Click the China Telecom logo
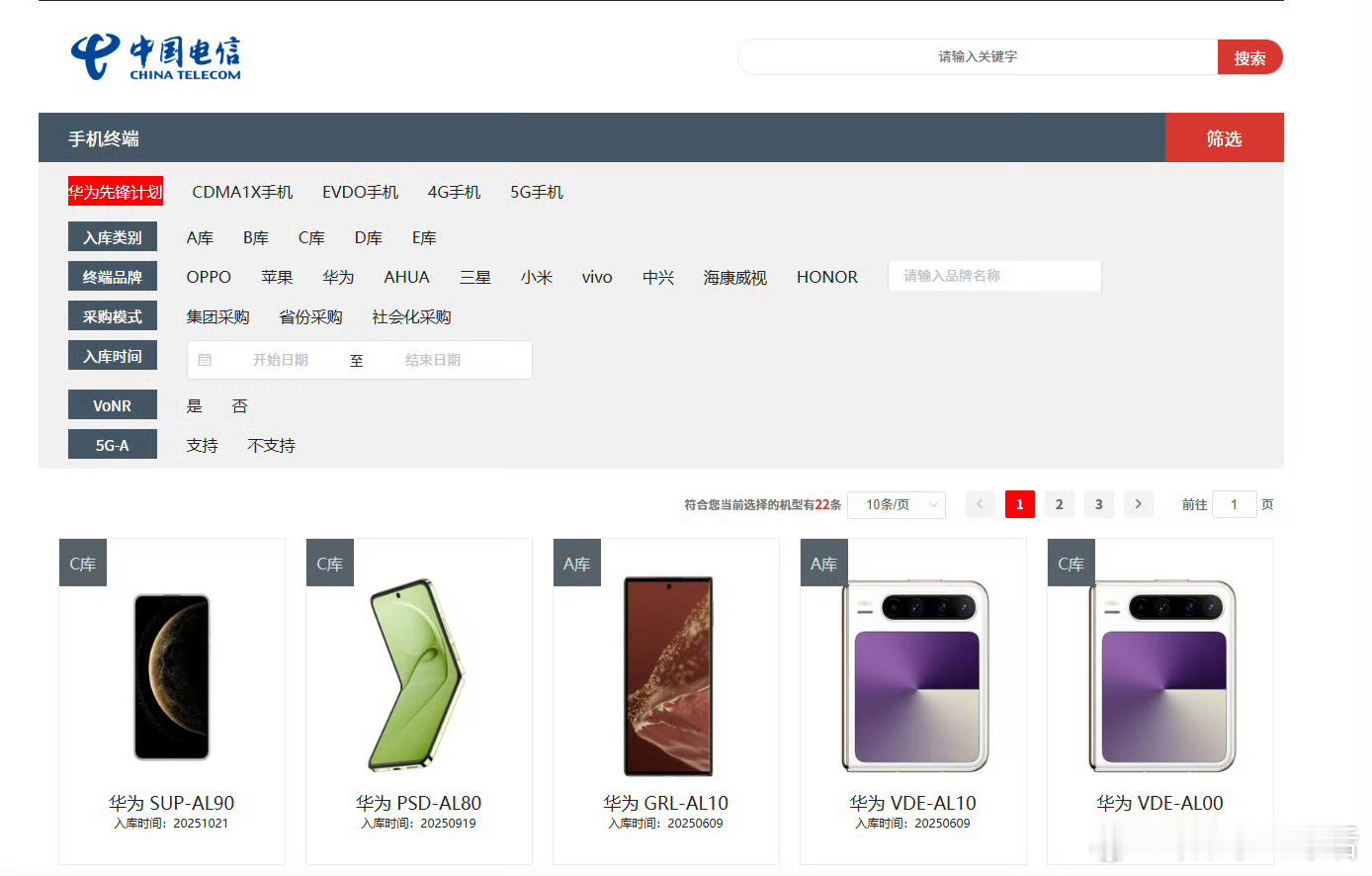The height and width of the screenshot is (876, 1372). click(155, 56)
